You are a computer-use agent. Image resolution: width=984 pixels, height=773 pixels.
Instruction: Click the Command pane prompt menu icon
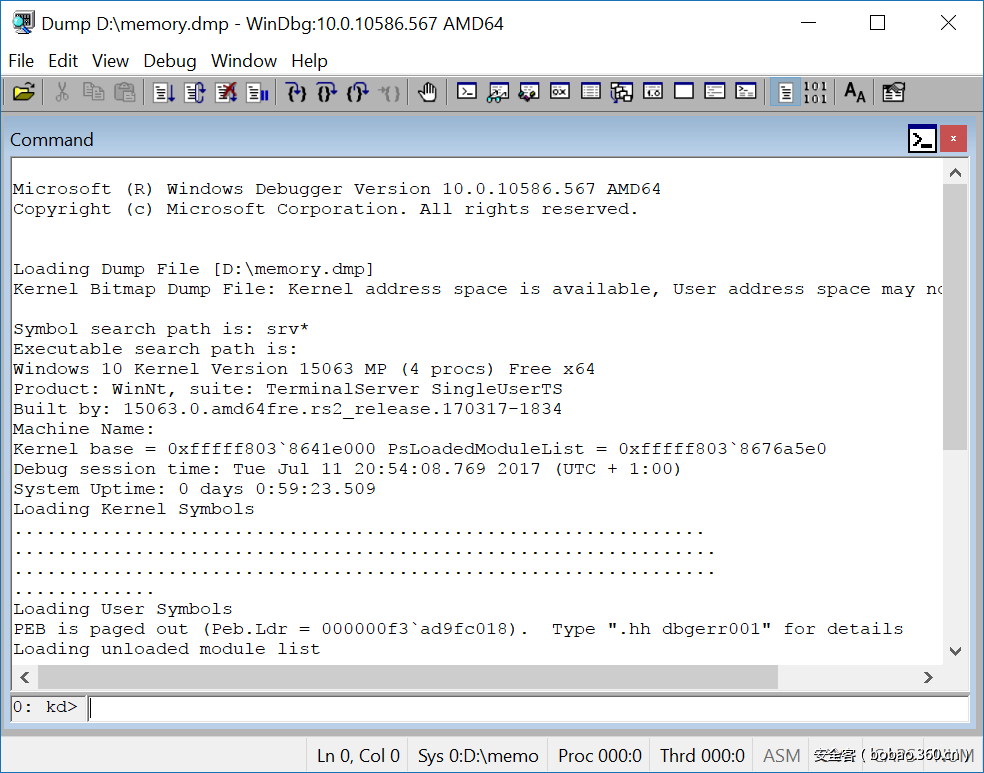coord(922,139)
